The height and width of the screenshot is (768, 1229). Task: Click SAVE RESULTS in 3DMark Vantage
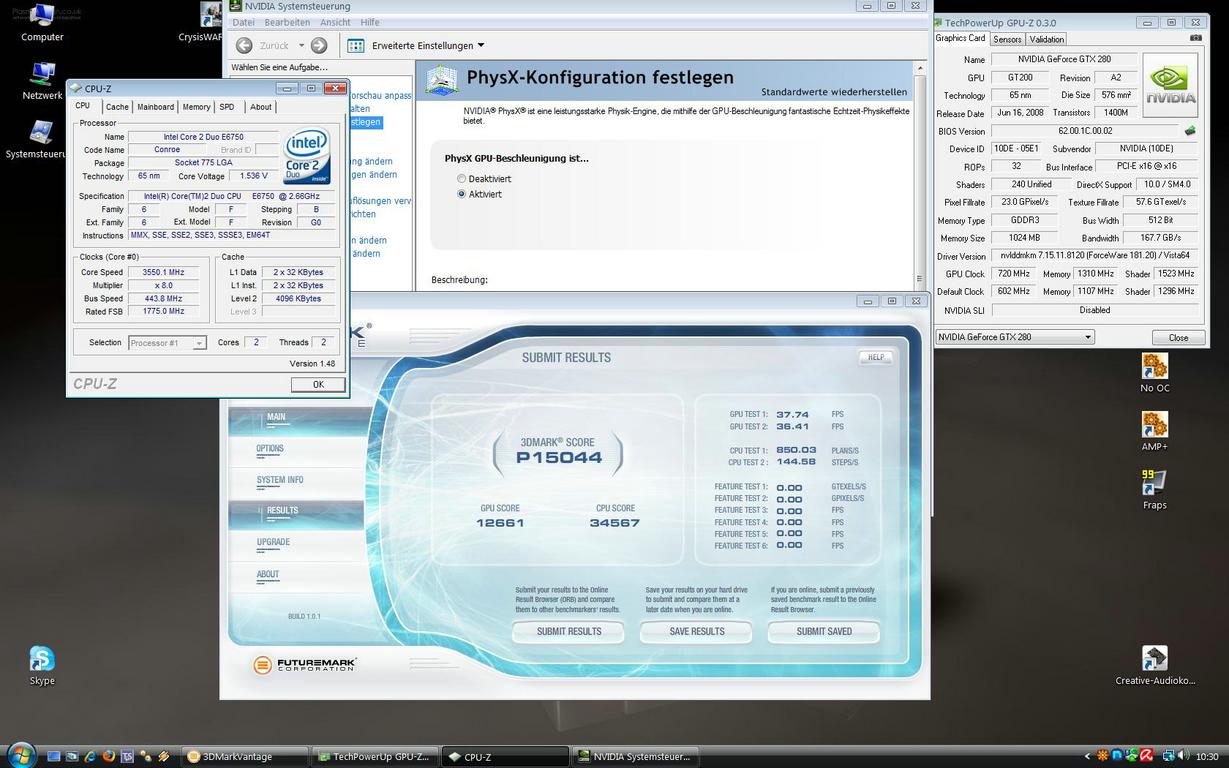tap(697, 631)
